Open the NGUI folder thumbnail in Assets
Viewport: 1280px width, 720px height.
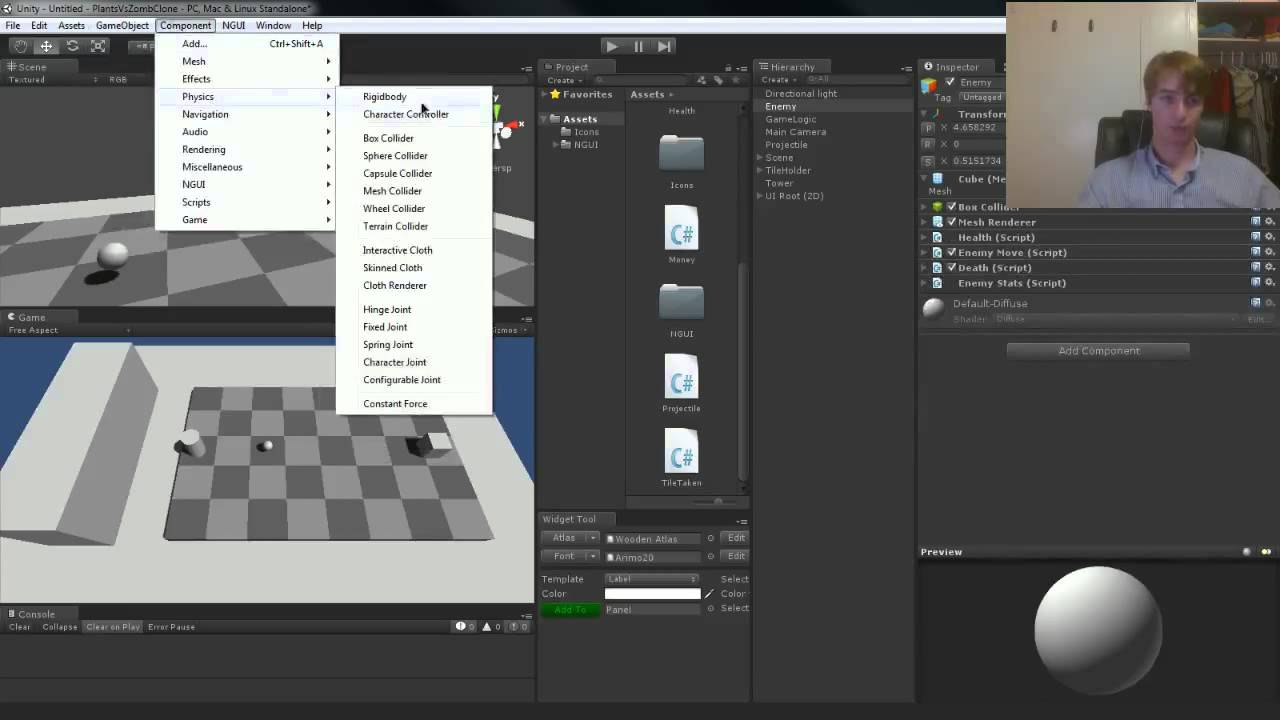681,302
